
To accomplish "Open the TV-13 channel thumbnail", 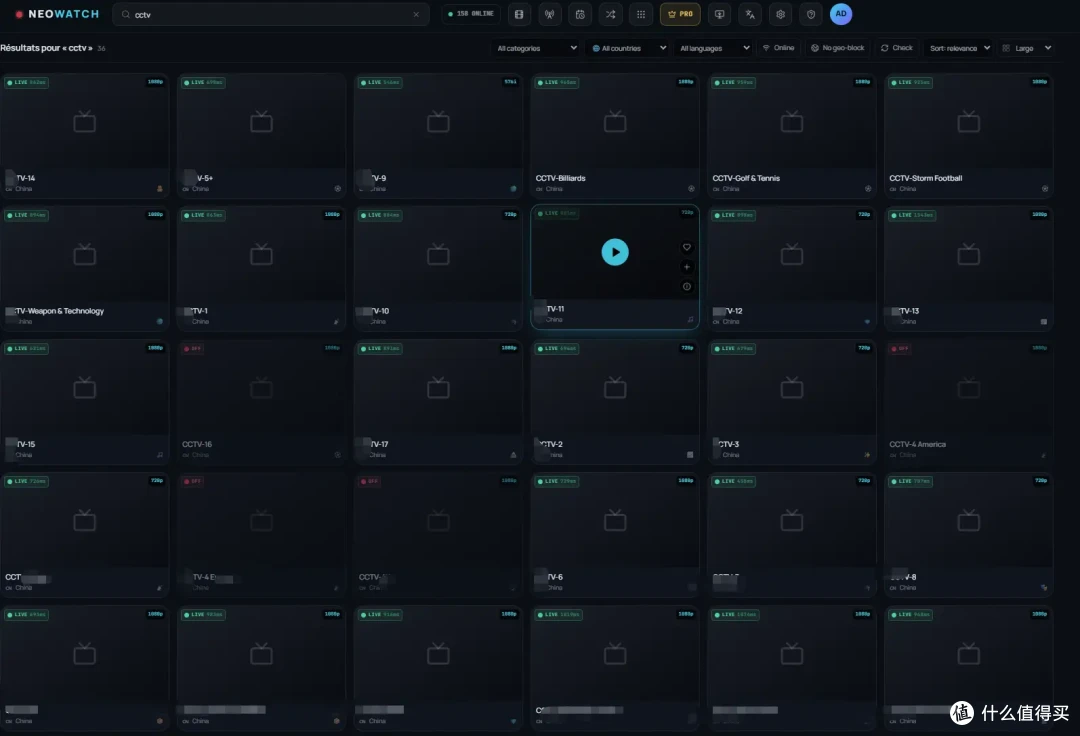I will coord(968,254).
